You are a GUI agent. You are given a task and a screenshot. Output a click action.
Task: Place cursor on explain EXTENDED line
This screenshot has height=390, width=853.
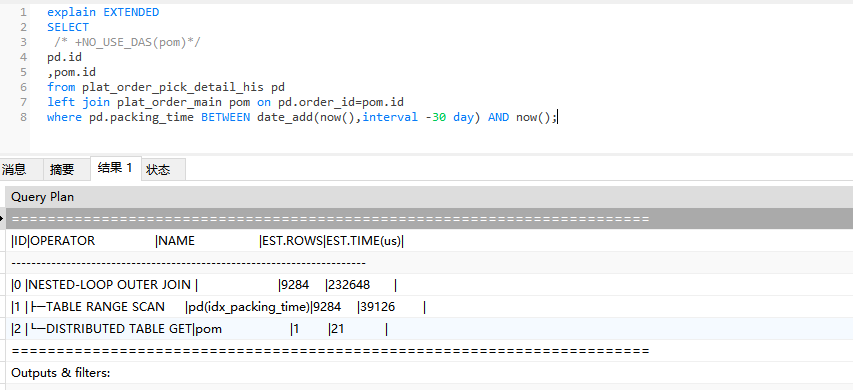pos(103,12)
